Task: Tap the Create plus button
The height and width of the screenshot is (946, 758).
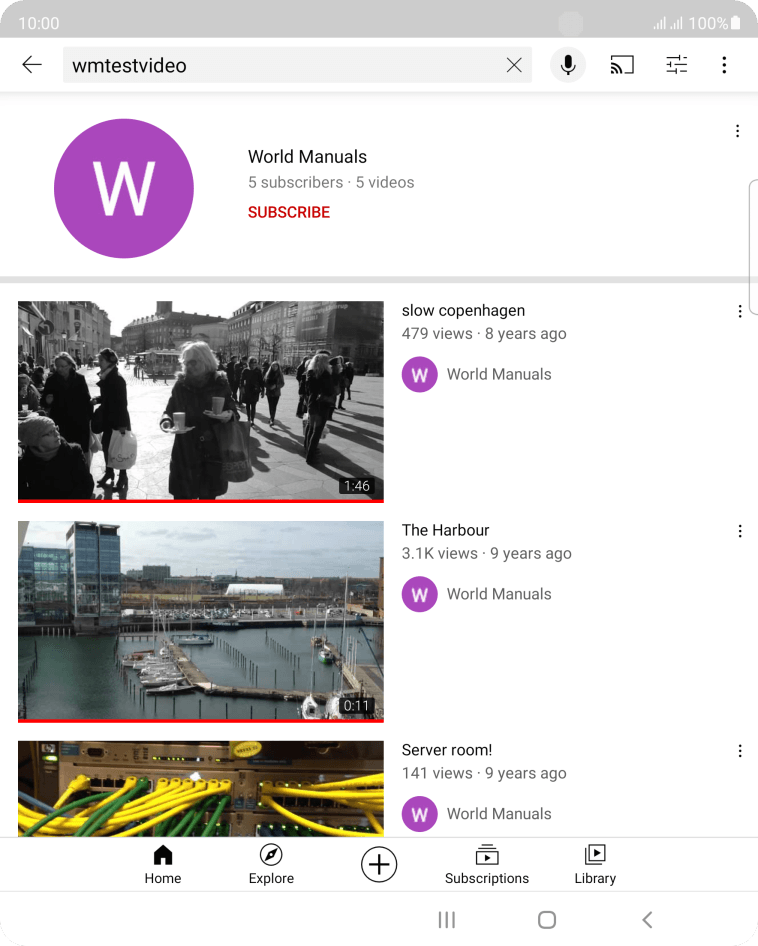Action: (x=379, y=865)
